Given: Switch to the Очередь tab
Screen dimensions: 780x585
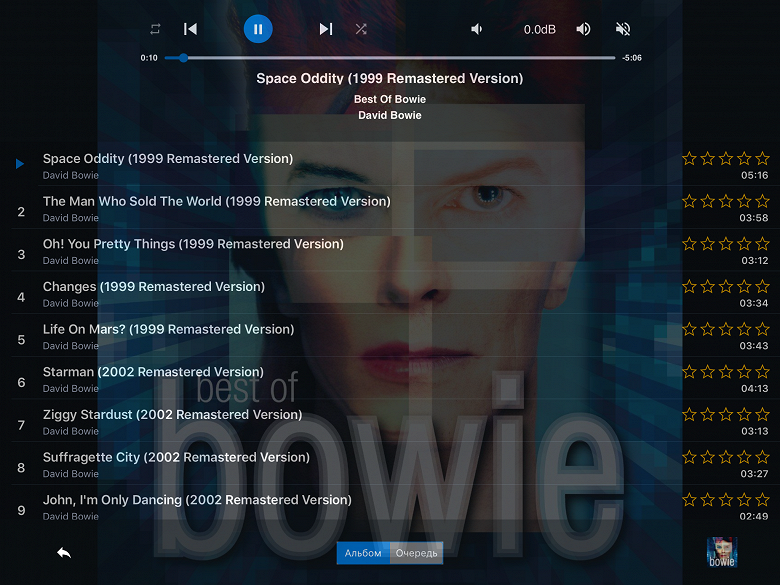Looking at the screenshot, I should click(x=416, y=553).
